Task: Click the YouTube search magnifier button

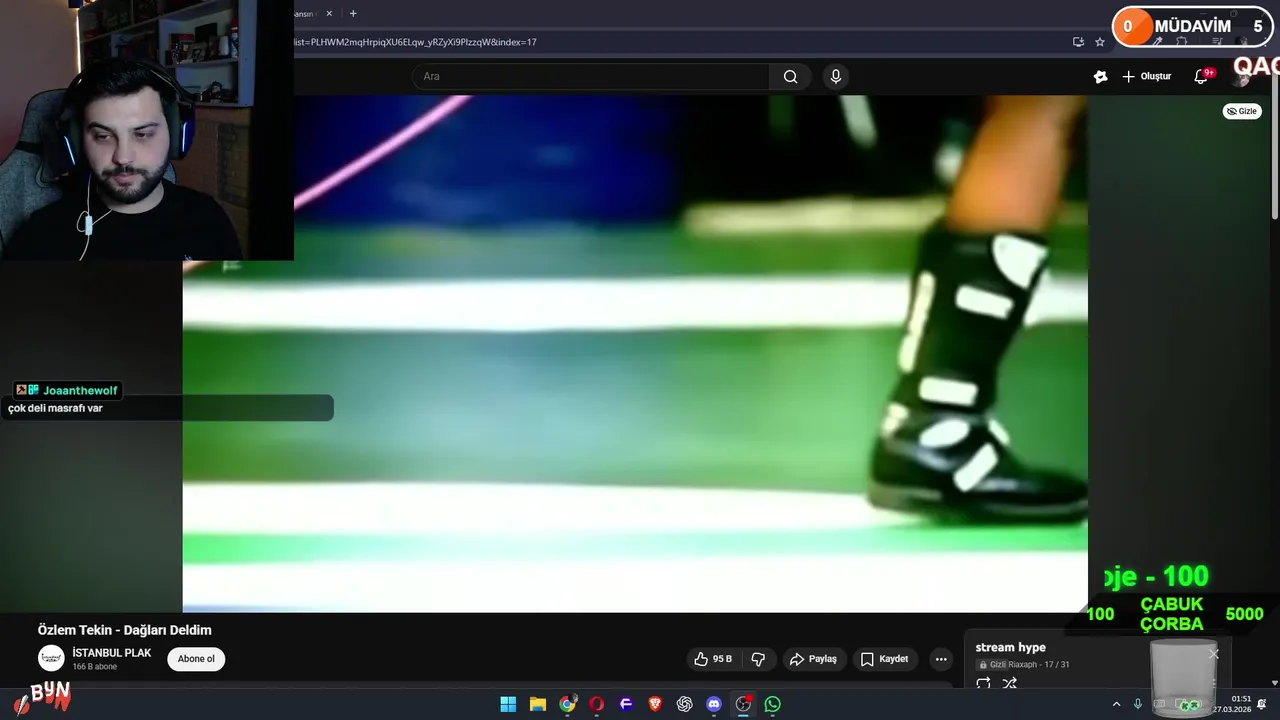Action: [790, 77]
